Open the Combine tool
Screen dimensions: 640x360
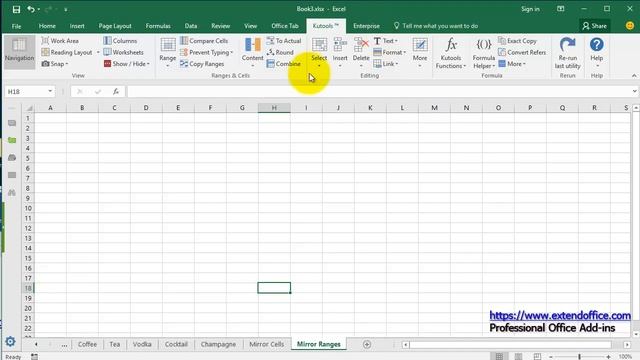click(283, 64)
